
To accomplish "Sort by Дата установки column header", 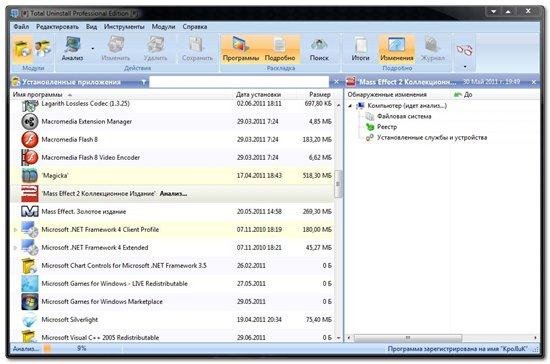I will point(259,95).
